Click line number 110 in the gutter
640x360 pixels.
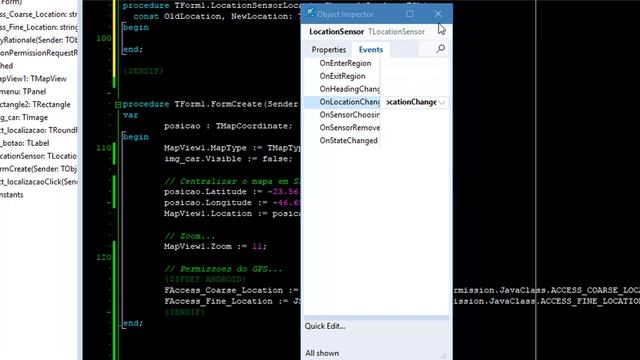(x=104, y=148)
